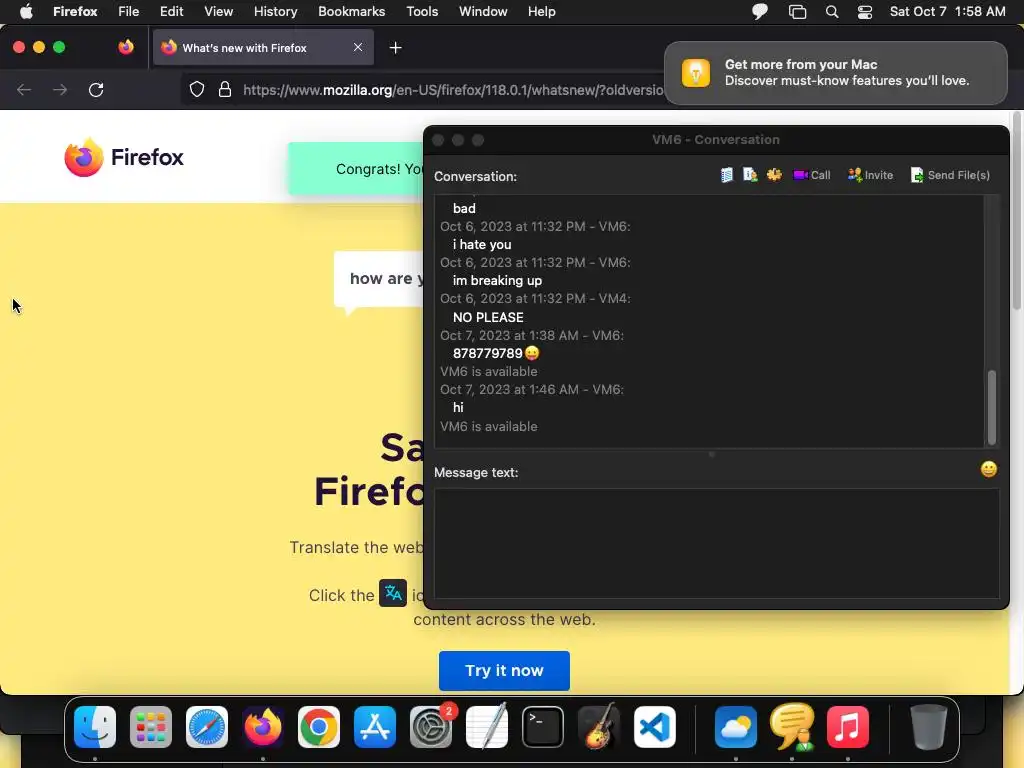
Task: Click the tongue emoji in the message
Action: 532,353
